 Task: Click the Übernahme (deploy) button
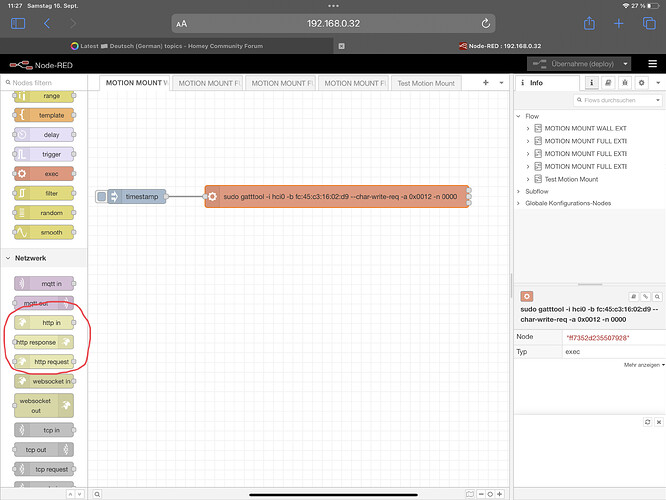point(574,64)
